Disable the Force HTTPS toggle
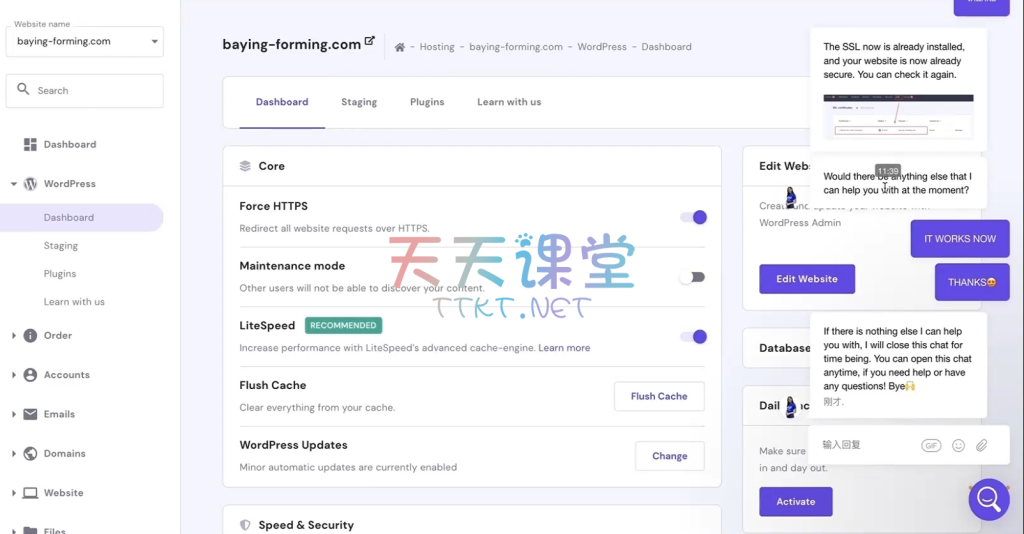Screen dimensions: 1024x534 (693, 217)
